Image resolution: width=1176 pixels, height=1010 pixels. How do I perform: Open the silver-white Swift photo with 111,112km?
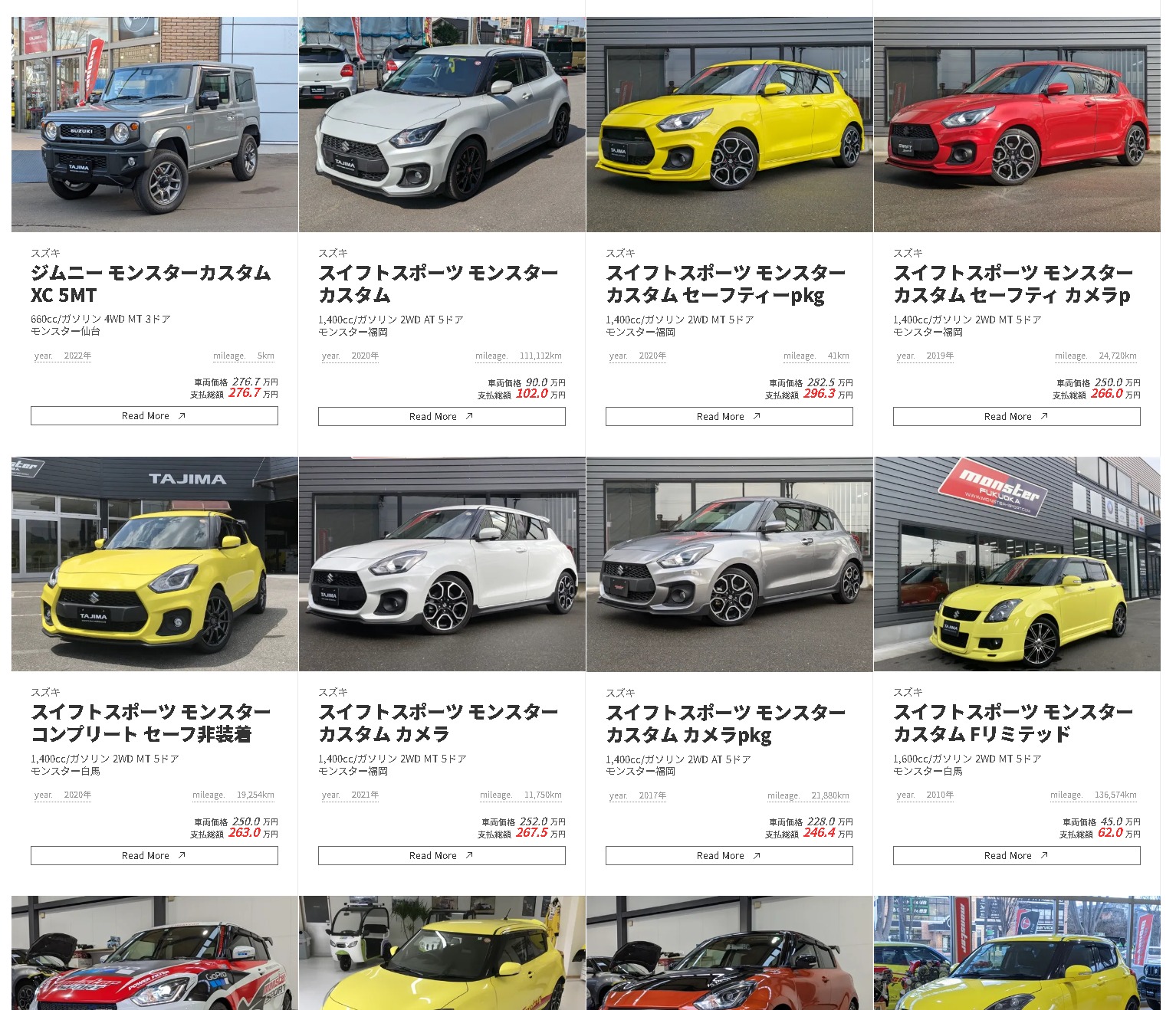click(442, 124)
